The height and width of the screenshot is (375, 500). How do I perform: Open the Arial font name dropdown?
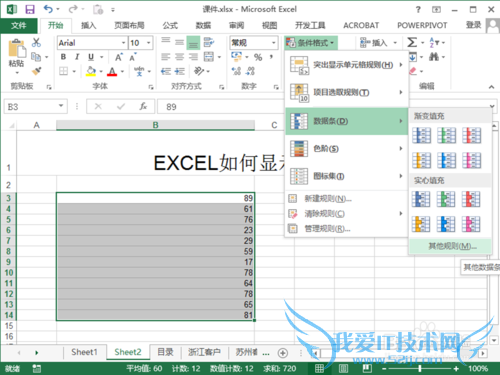pyautogui.click(x=123, y=43)
